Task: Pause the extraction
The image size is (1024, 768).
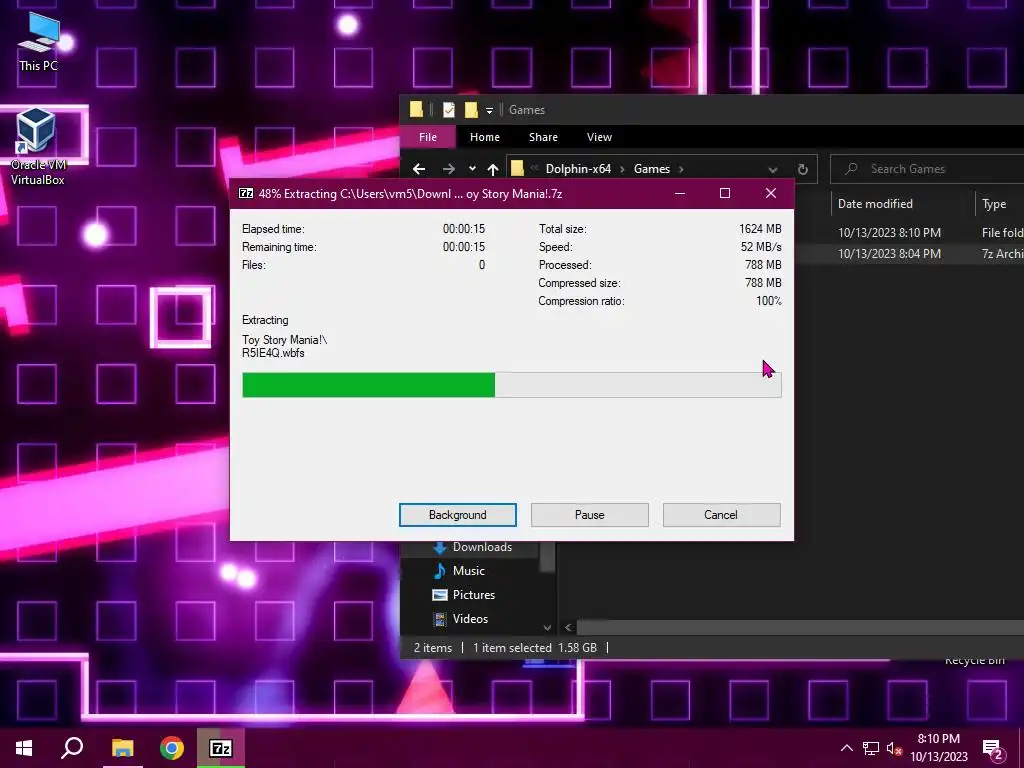Action: point(589,515)
